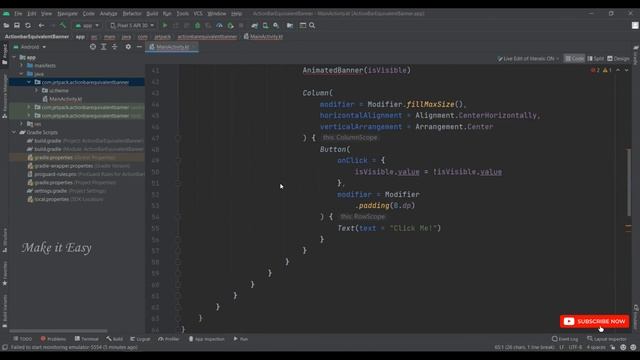
Task: Click the green Run app play icon
Action: [x=165, y=25]
